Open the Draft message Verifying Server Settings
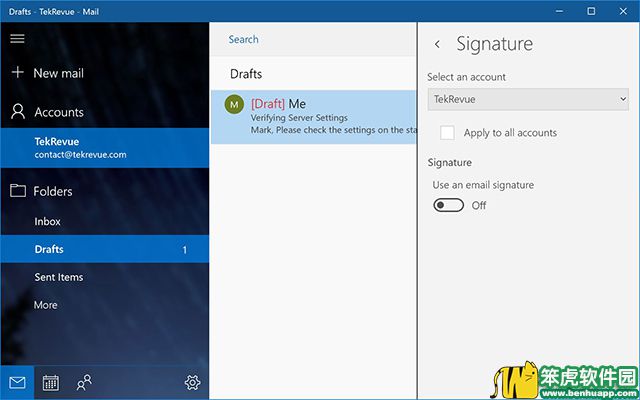Image resolution: width=640 pixels, height=400 pixels. pos(313,117)
